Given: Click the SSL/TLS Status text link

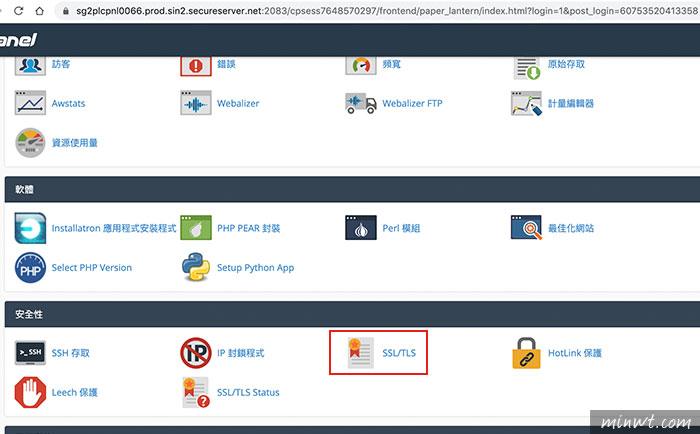Looking at the screenshot, I should 248,392.
